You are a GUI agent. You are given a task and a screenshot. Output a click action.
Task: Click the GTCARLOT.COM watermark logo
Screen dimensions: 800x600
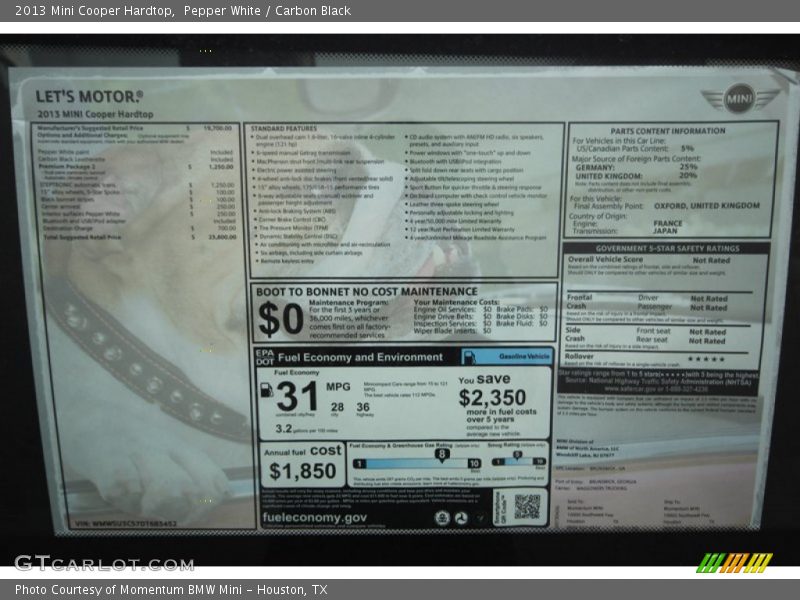click(105, 563)
